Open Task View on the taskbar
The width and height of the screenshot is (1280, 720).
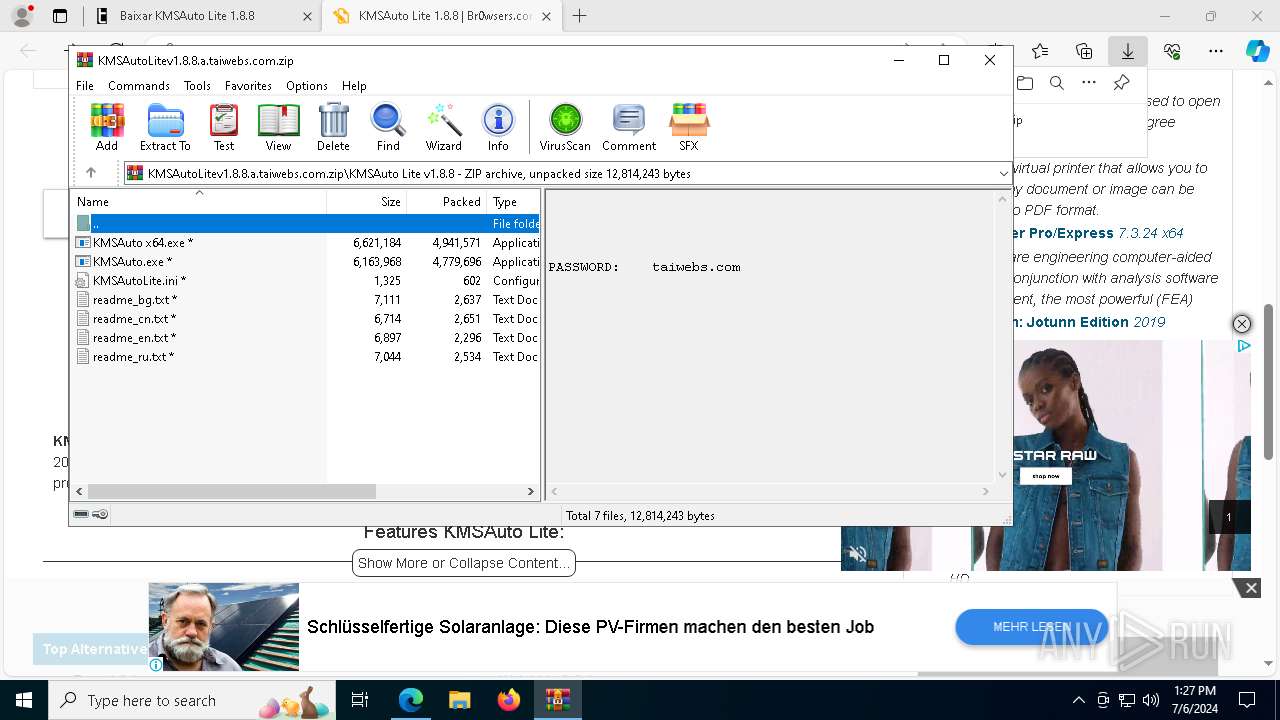[360, 700]
